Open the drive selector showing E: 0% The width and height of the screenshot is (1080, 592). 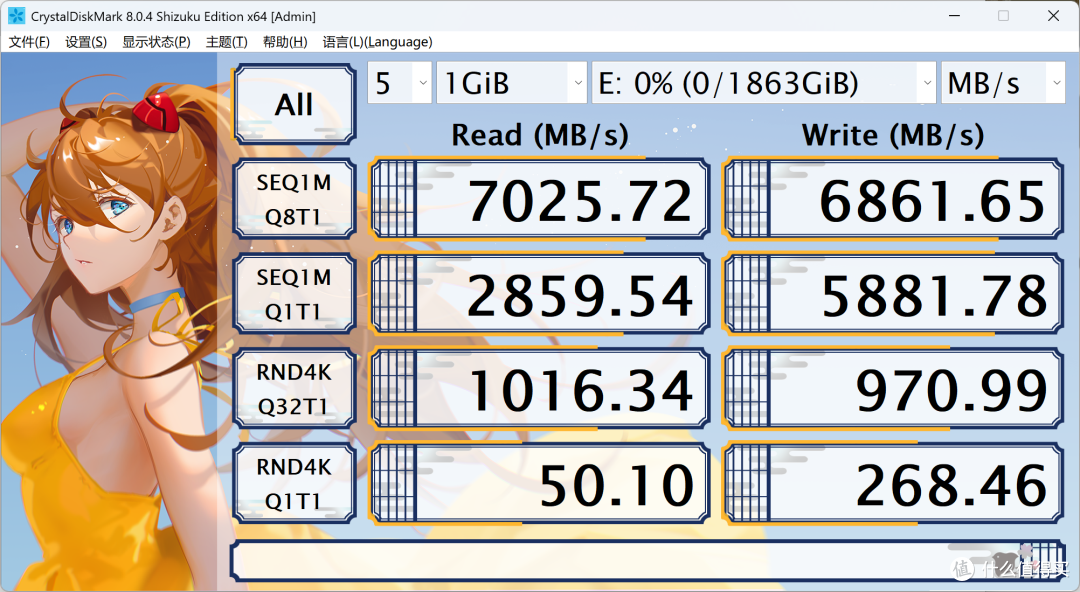tap(764, 83)
